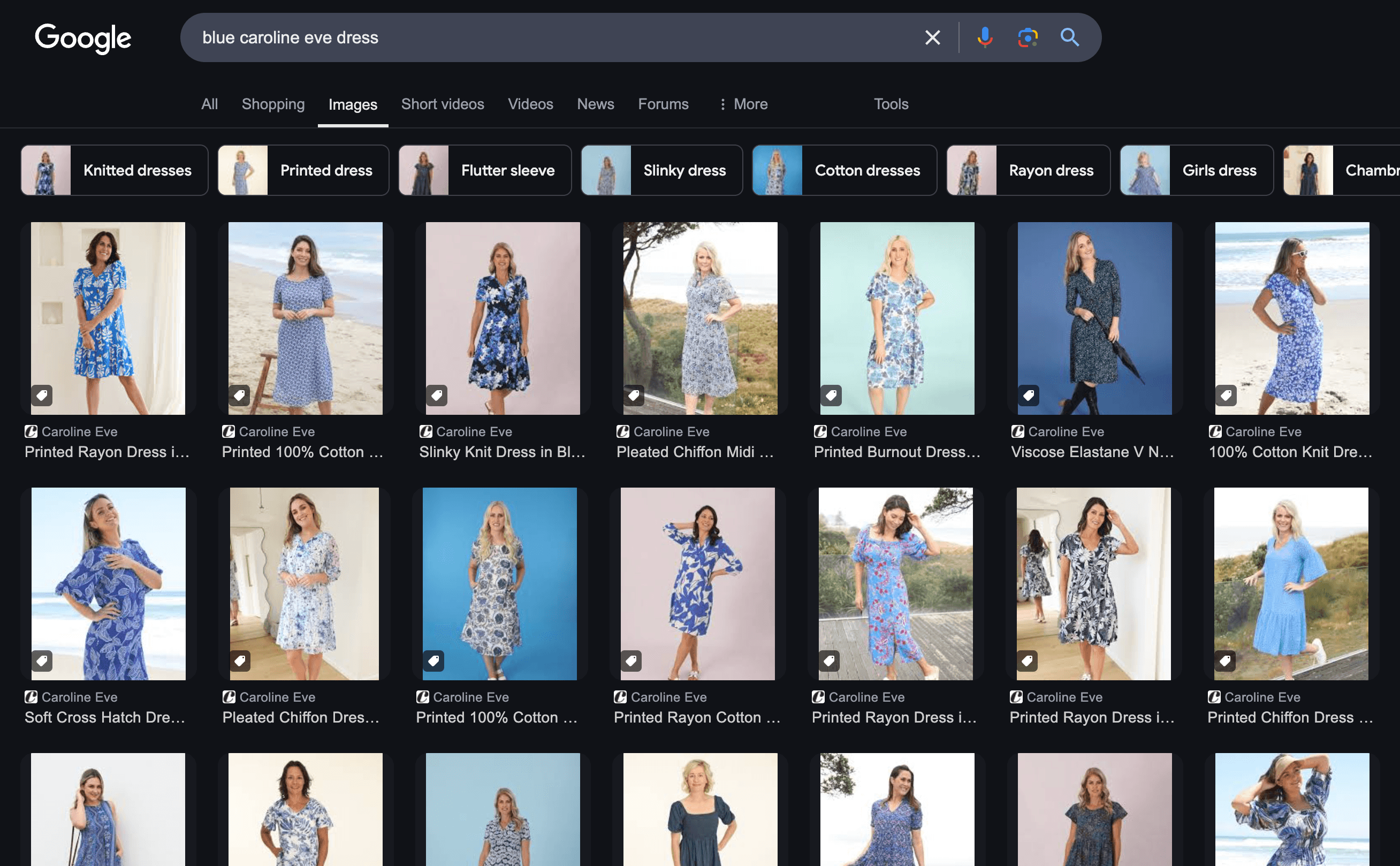Switch to the Shopping tab
This screenshot has width=1400, height=866.
pos(273,104)
